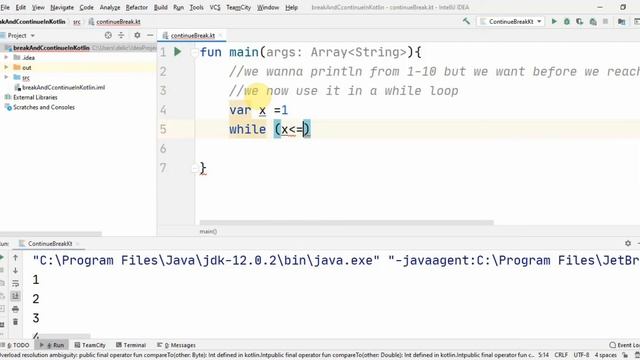
Task: Click the Debug bug icon in the toolbar
Action: [567, 21]
